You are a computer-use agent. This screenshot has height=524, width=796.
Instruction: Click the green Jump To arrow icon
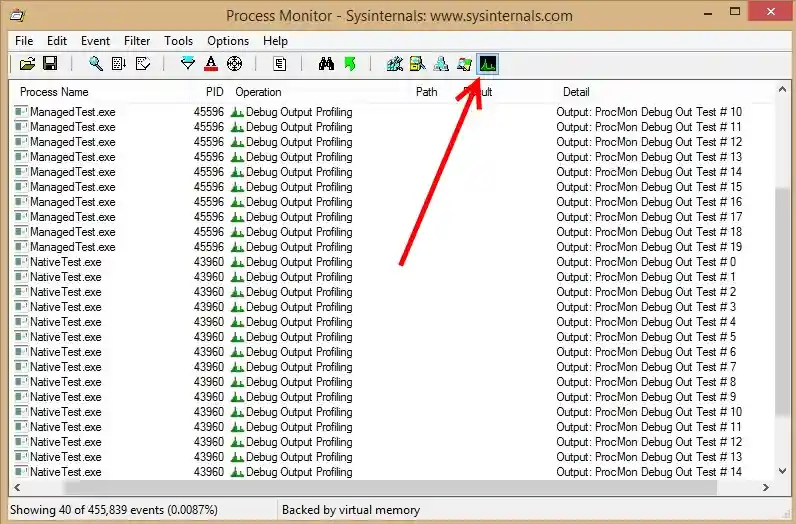point(349,64)
